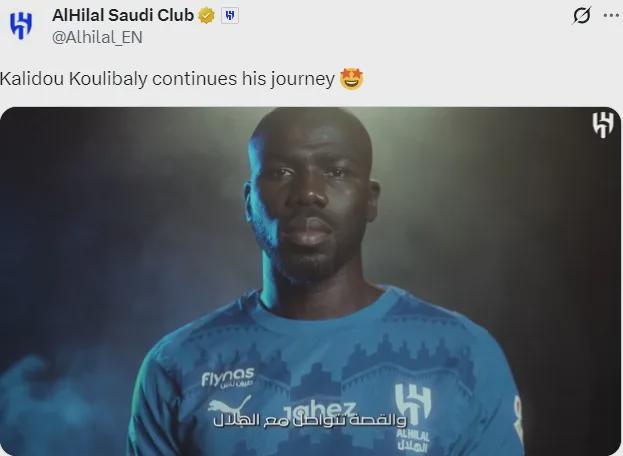Click the Puma logo on the jersey

229,407
